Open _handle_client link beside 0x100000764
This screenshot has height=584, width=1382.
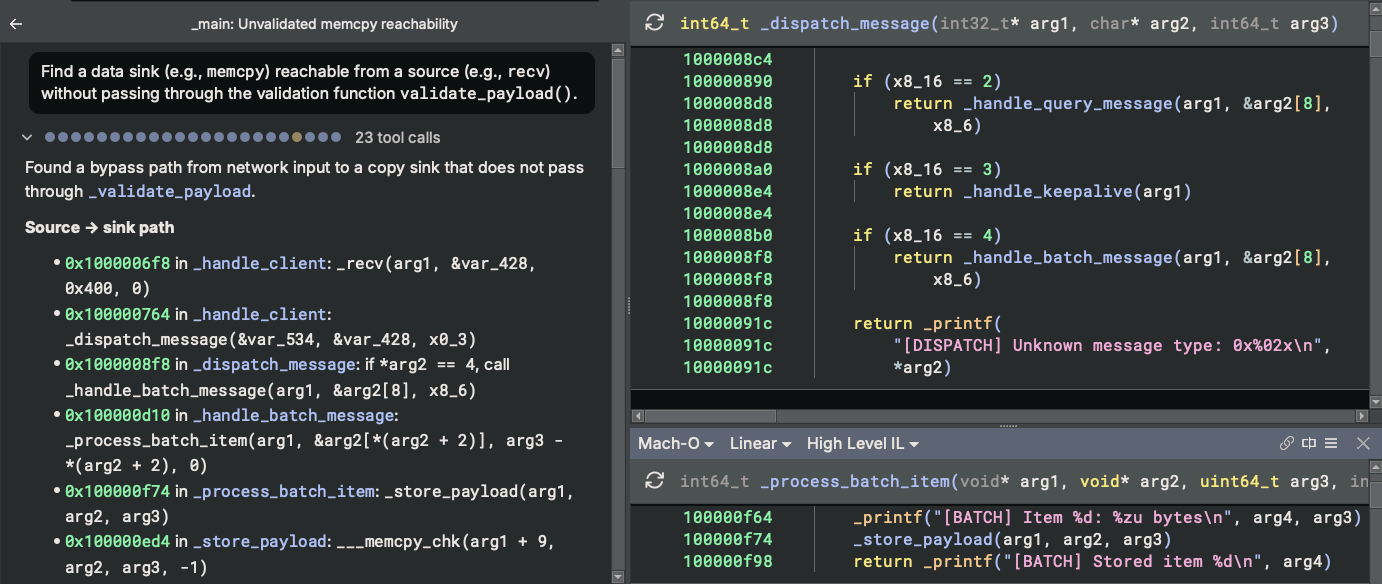coord(259,314)
